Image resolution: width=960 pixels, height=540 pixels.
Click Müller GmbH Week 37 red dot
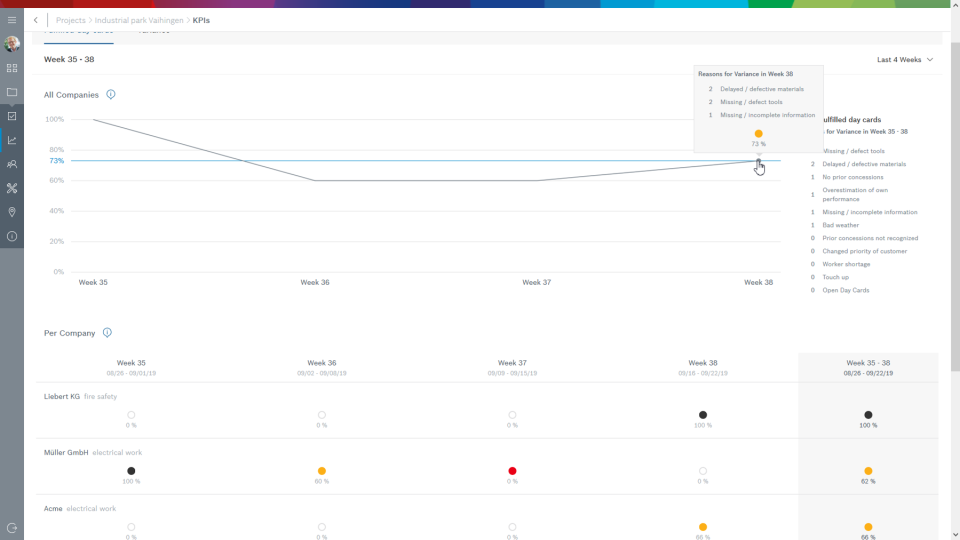512,471
